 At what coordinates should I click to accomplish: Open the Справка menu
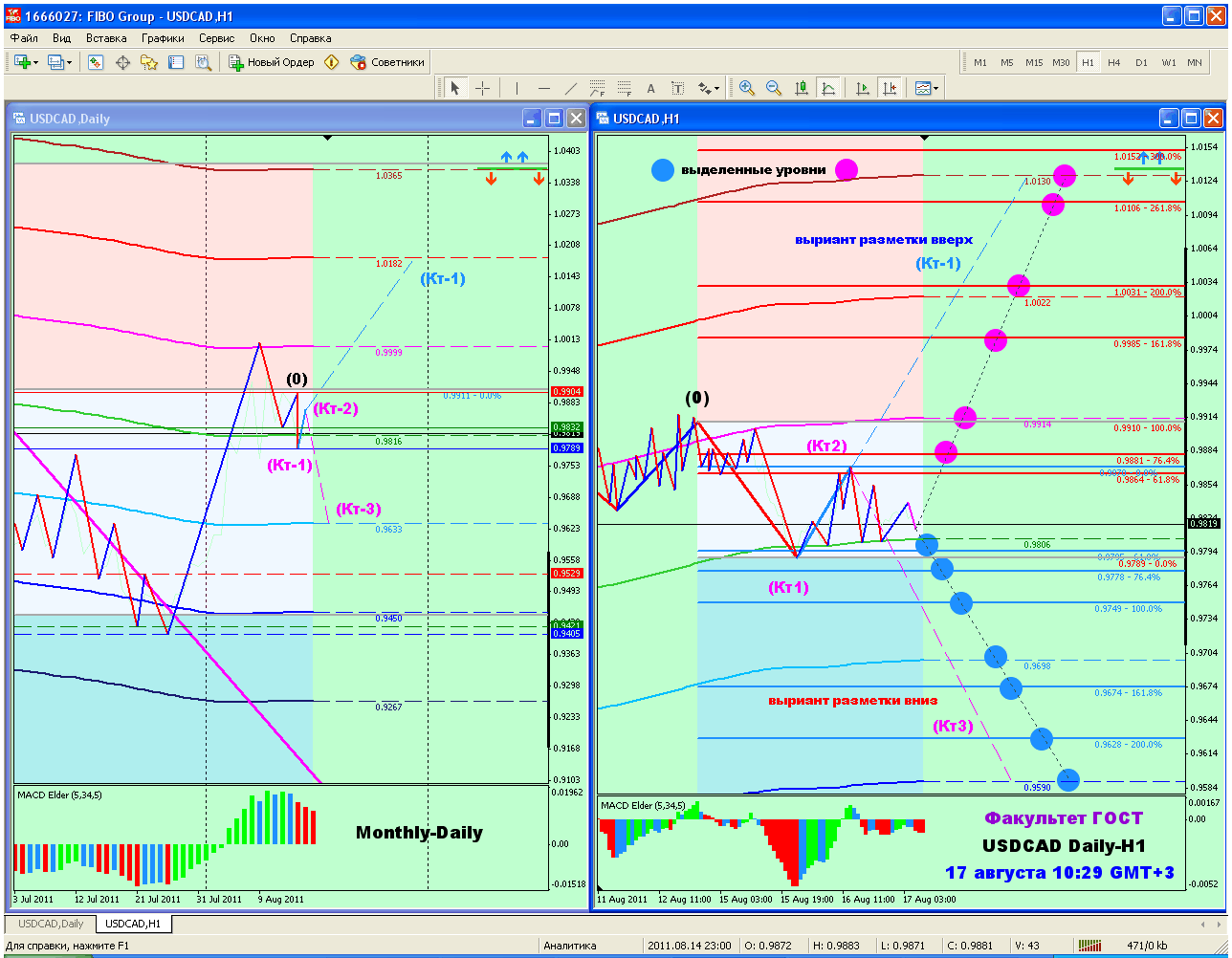point(310,38)
